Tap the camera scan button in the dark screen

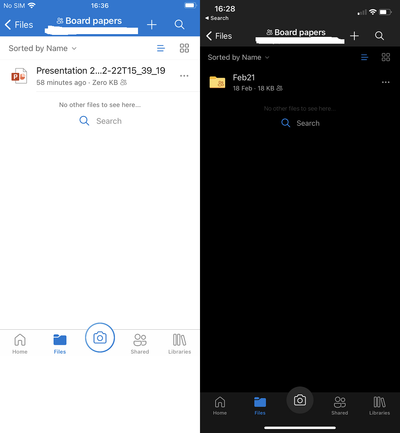tap(300, 400)
